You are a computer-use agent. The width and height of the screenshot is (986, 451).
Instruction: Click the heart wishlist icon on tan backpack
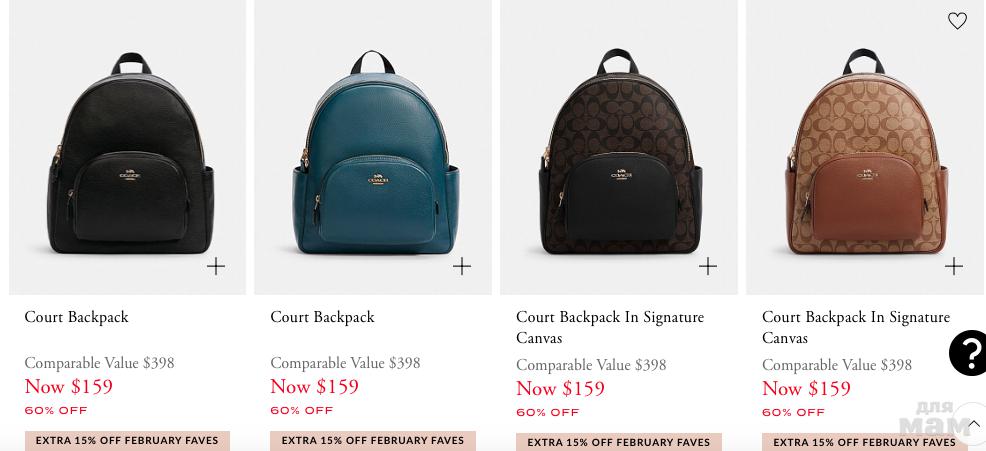click(x=957, y=21)
